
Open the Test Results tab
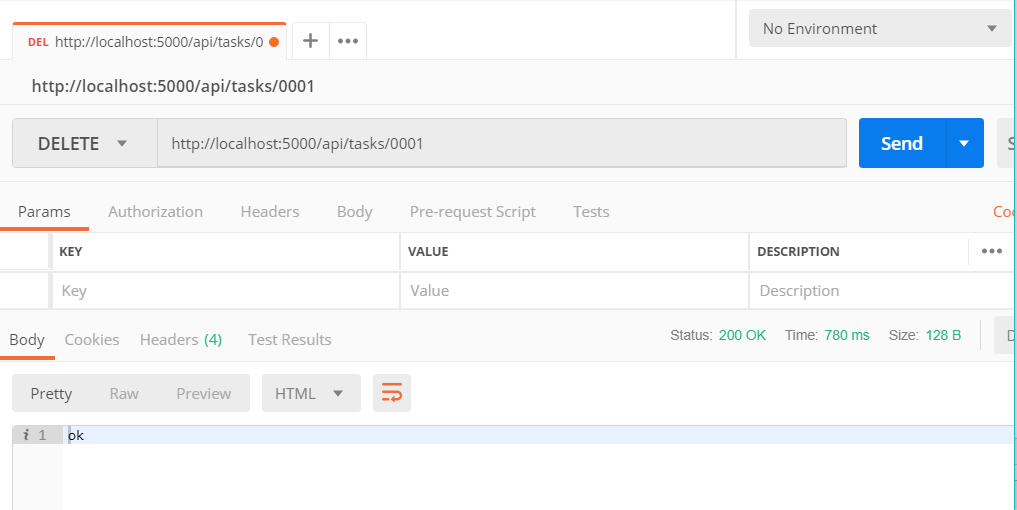290,340
